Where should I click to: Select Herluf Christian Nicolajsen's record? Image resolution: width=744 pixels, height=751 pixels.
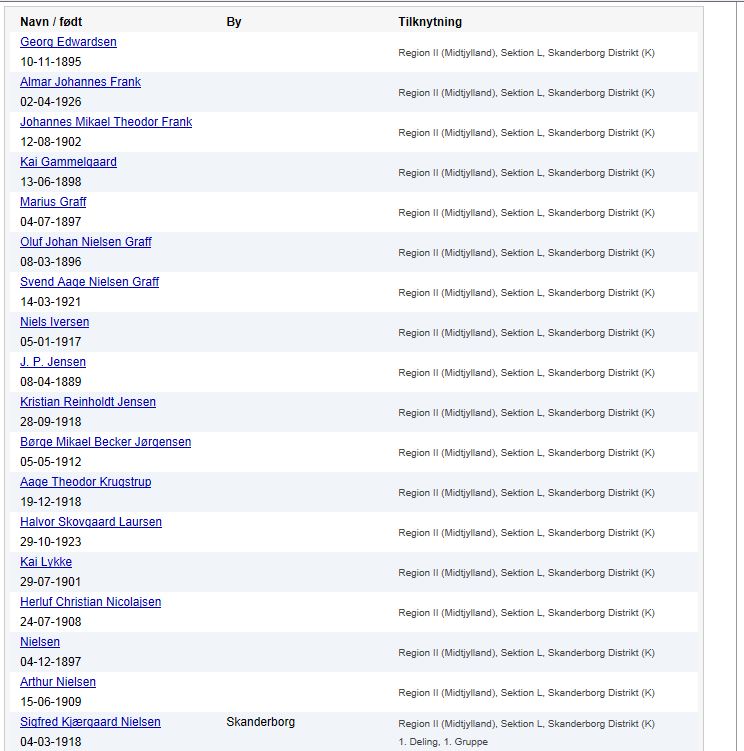[x=91, y=602]
